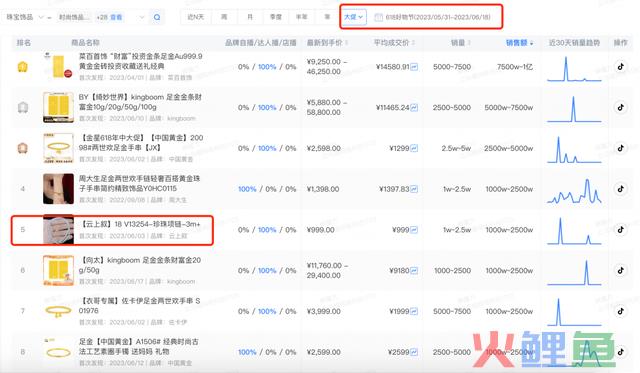The height and width of the screenshot is (373, 640).
Task: Select the 月 time range tab
Action: (x=250, y=17)
